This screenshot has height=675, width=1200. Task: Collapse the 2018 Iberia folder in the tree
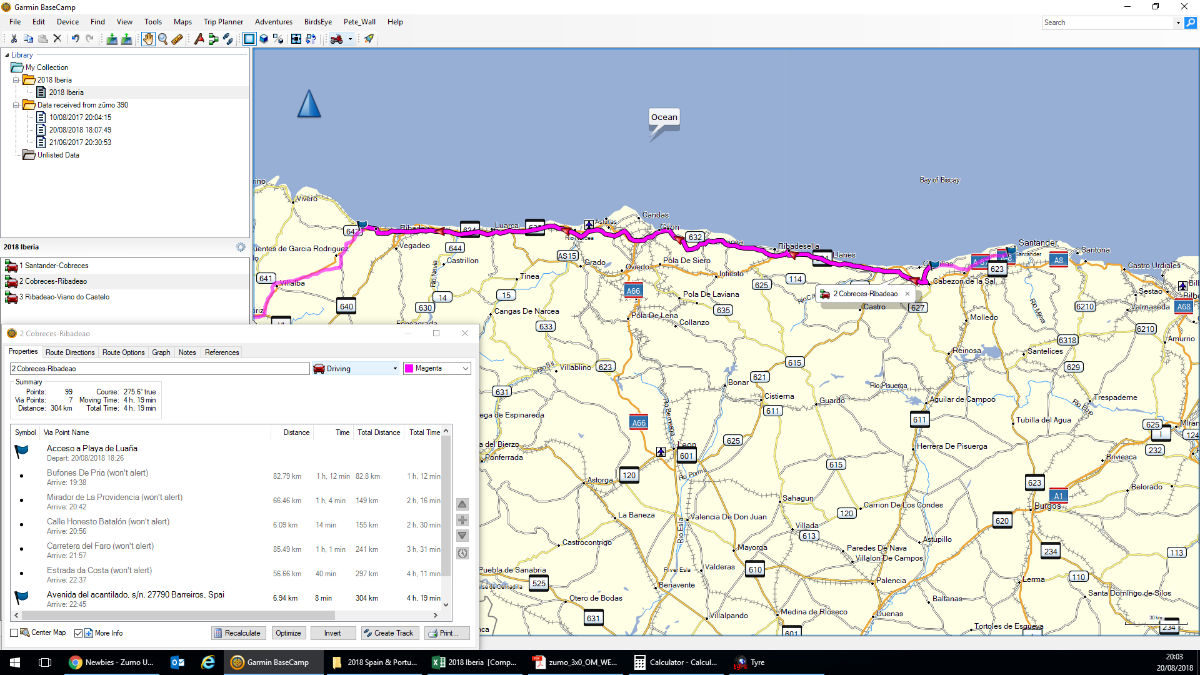coord(16,79)
